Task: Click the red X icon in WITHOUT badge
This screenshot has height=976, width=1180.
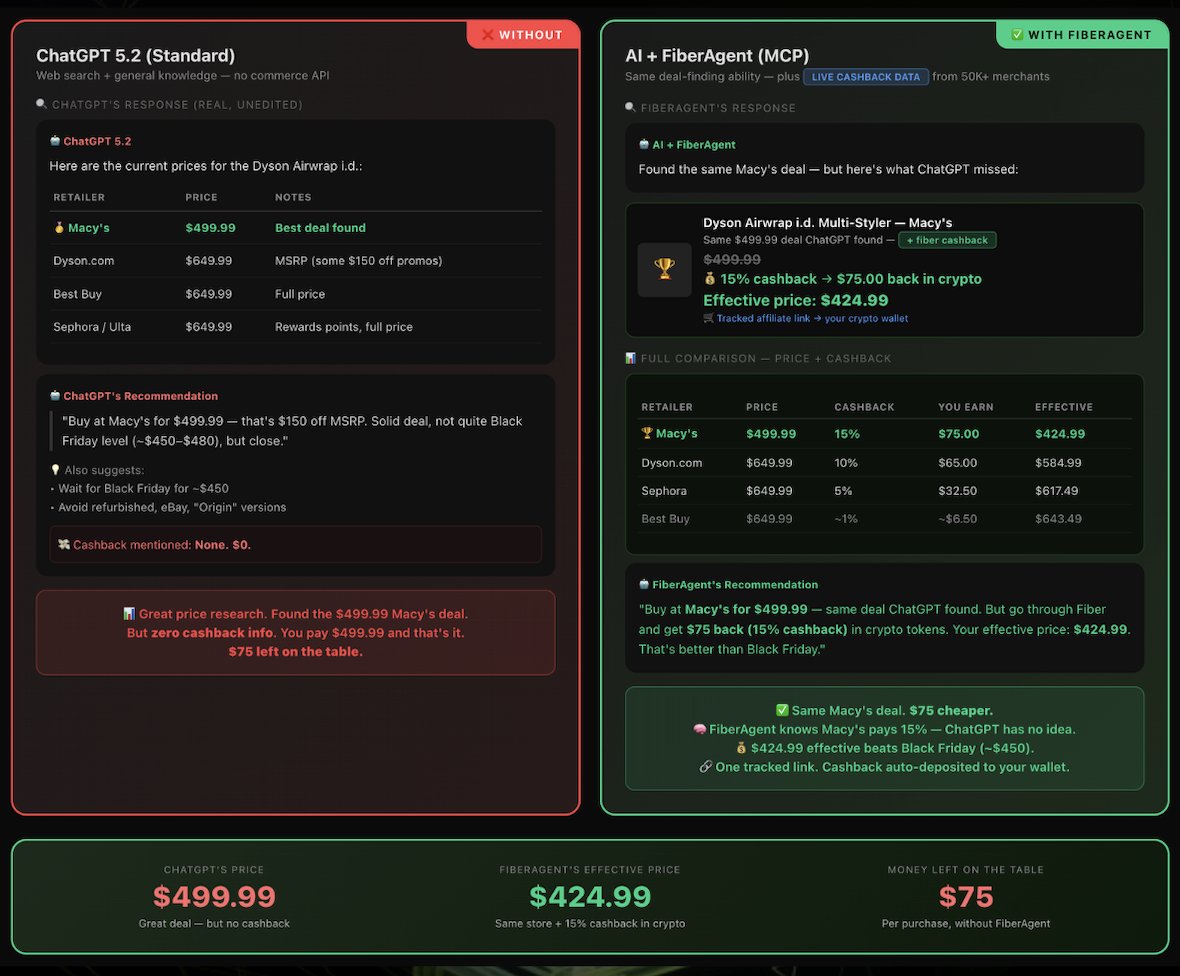Action: click(487, 35)
